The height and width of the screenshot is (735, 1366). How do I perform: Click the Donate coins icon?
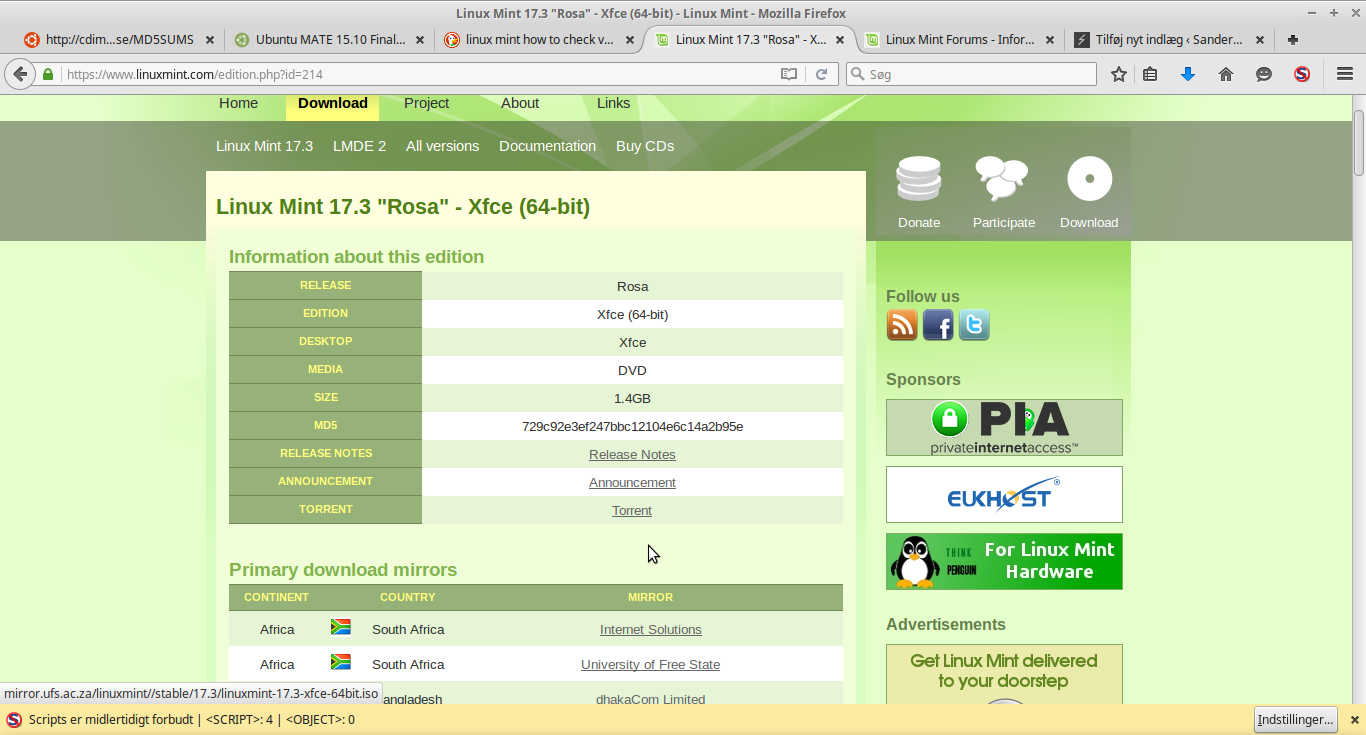tap(919, 179)
